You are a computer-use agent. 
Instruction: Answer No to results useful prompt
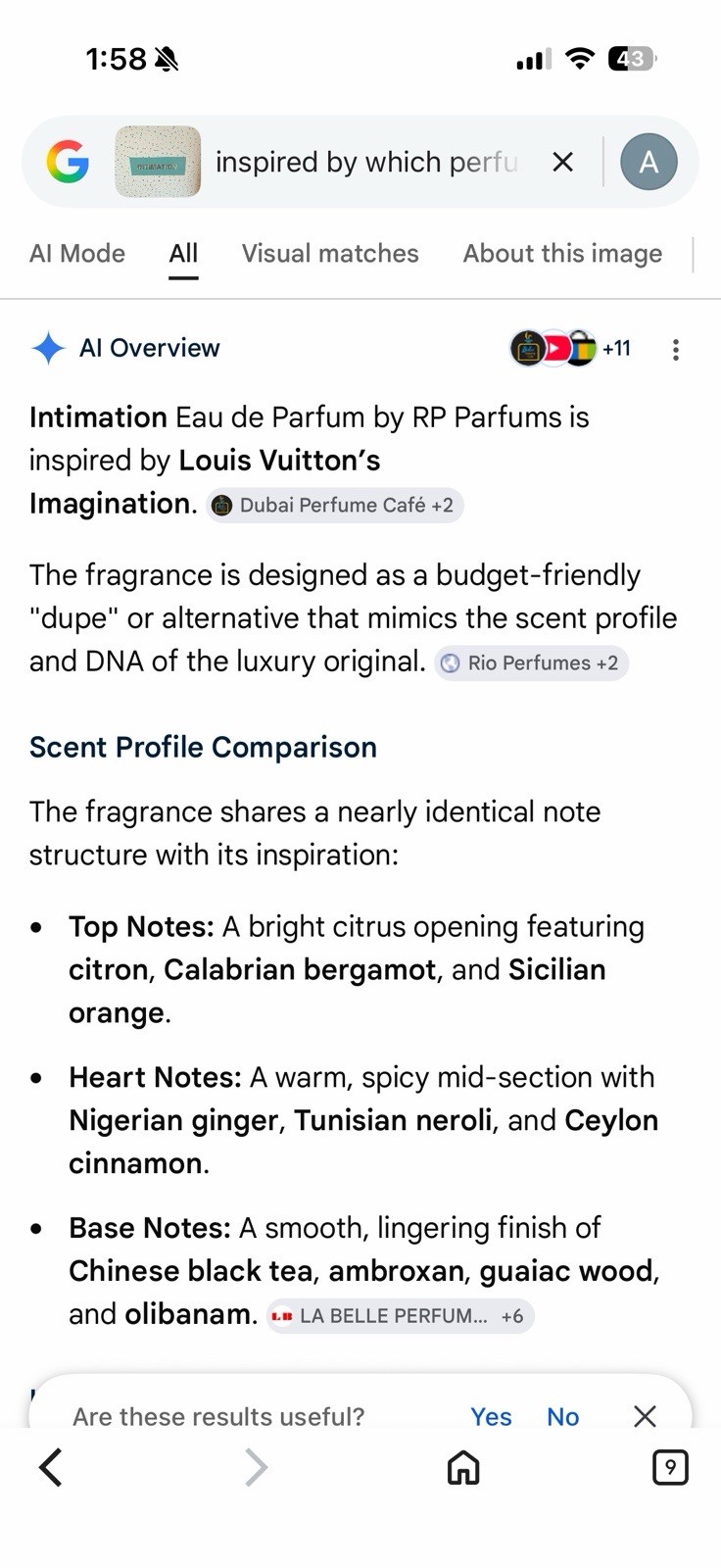coord(563,1416)
